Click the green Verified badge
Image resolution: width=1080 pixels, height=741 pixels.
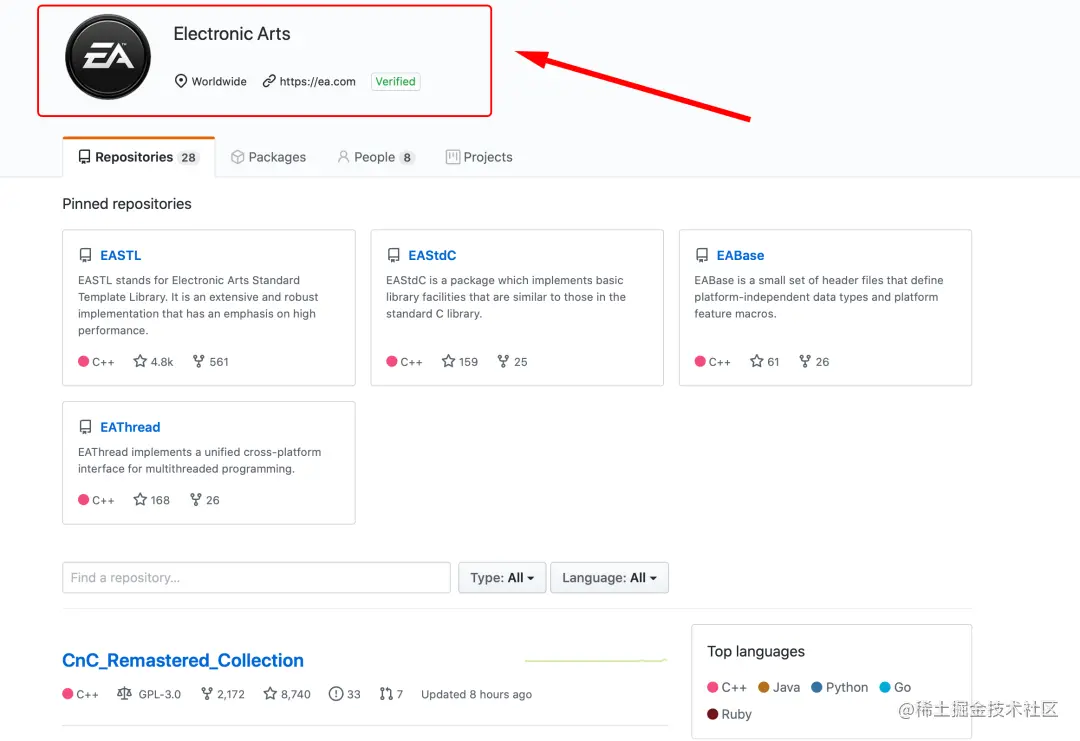coord(395,81)
